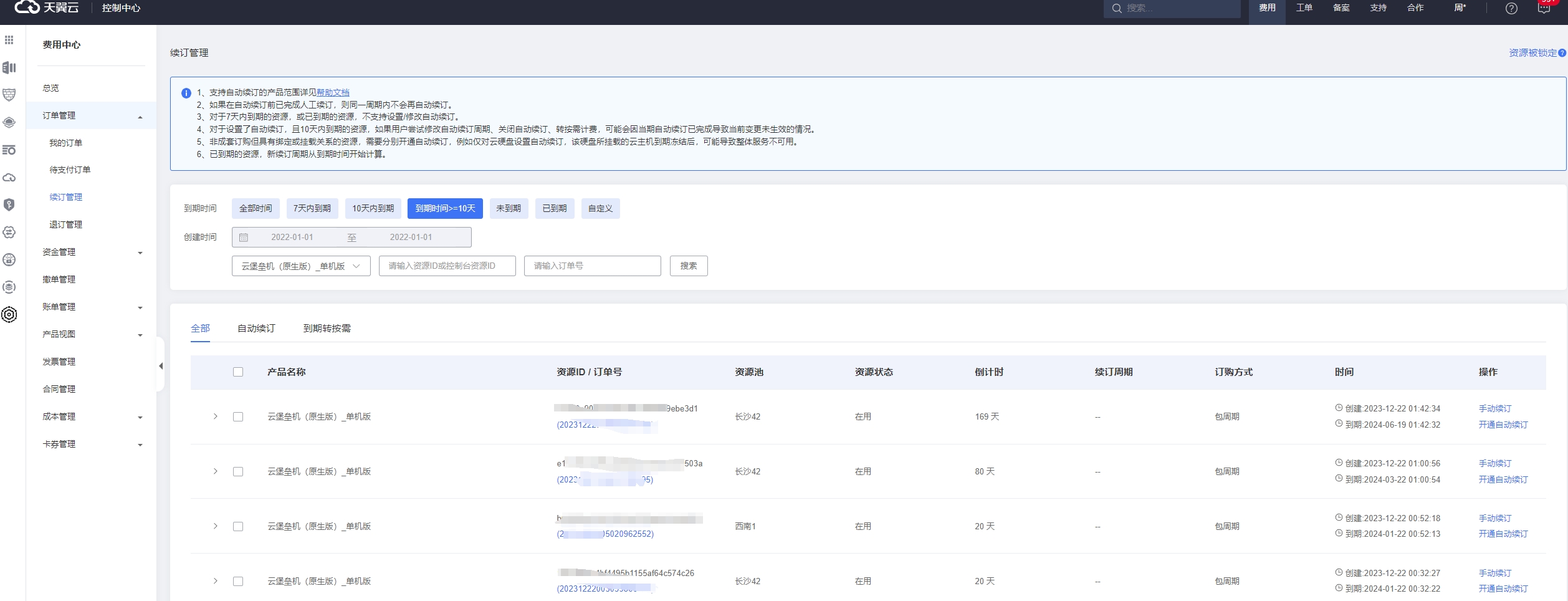This screenshot has height=601, width=1568.
Task: Open 备案 in the top navigation
Action: point(1341,8)
